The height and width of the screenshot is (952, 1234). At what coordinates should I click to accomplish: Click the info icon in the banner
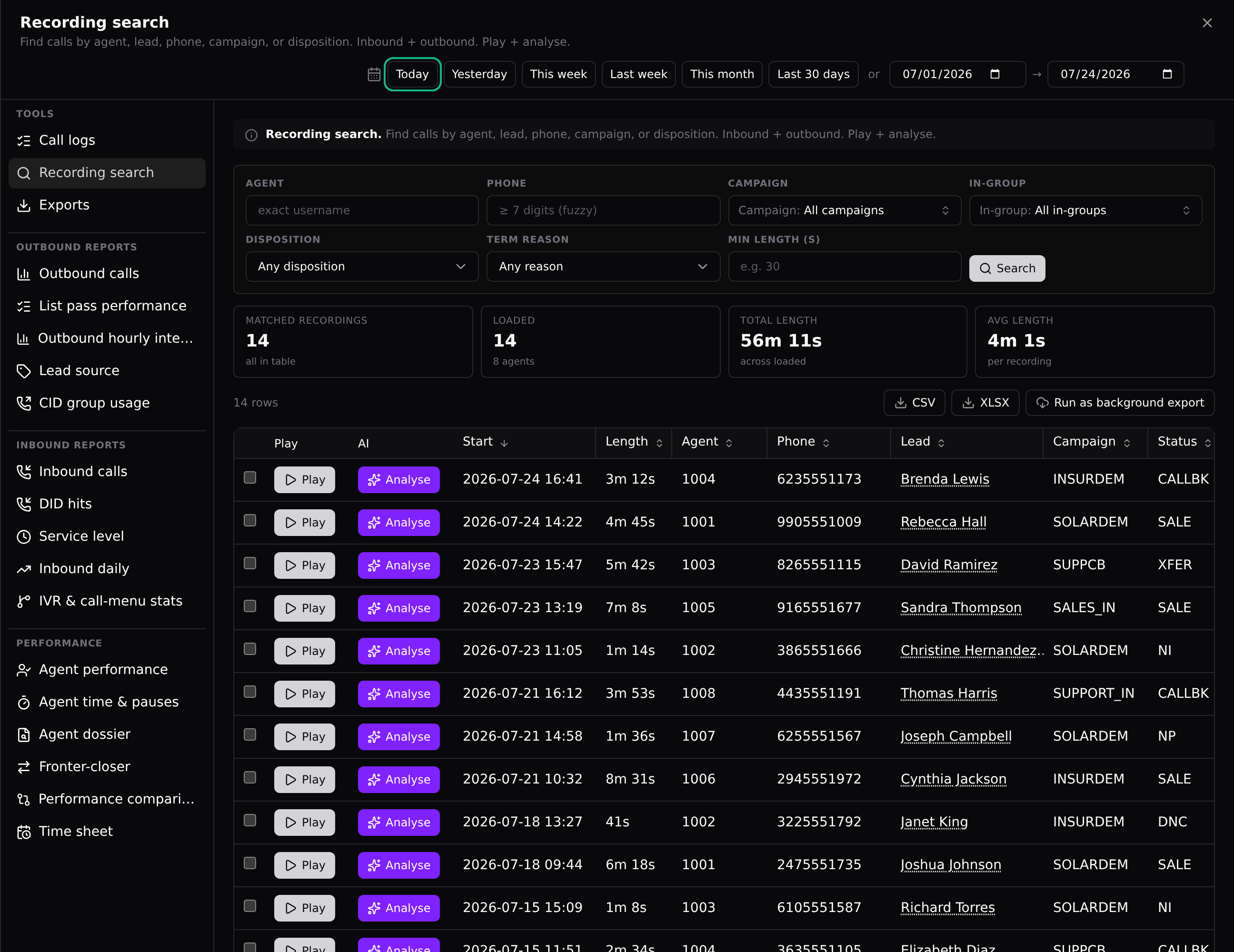tap(251, 135)
